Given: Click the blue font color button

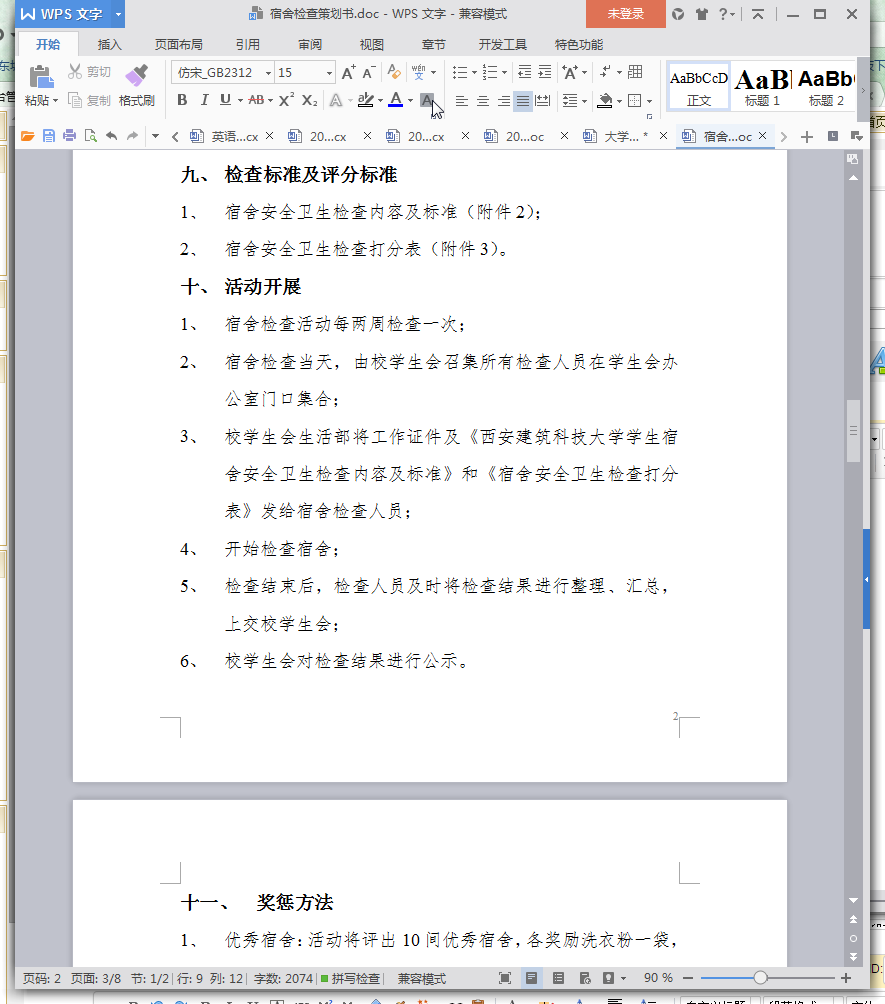Looking at the screenshot, I should click(x=396, y=100).
